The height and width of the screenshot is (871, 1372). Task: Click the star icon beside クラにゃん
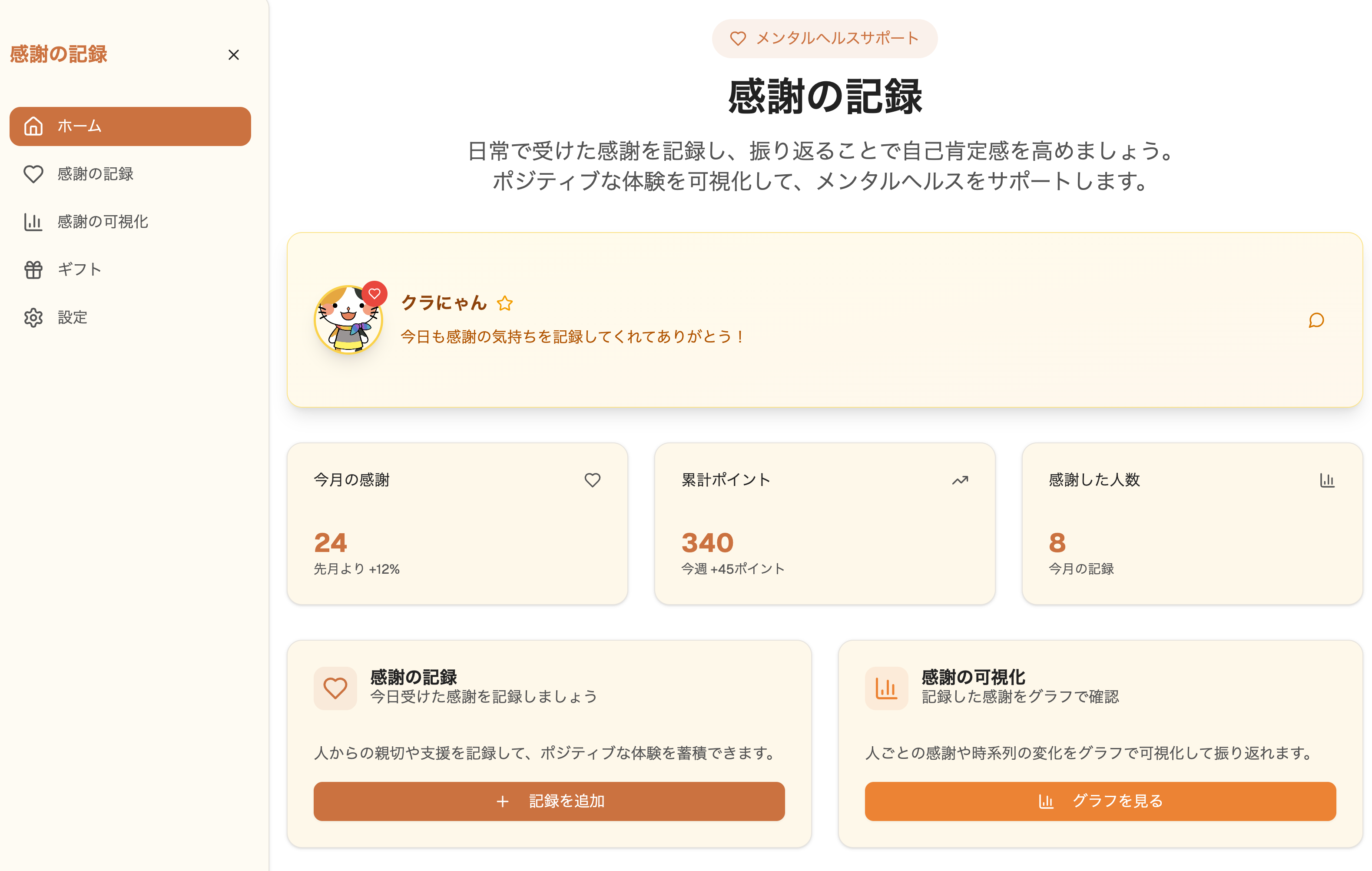(504, 303)
